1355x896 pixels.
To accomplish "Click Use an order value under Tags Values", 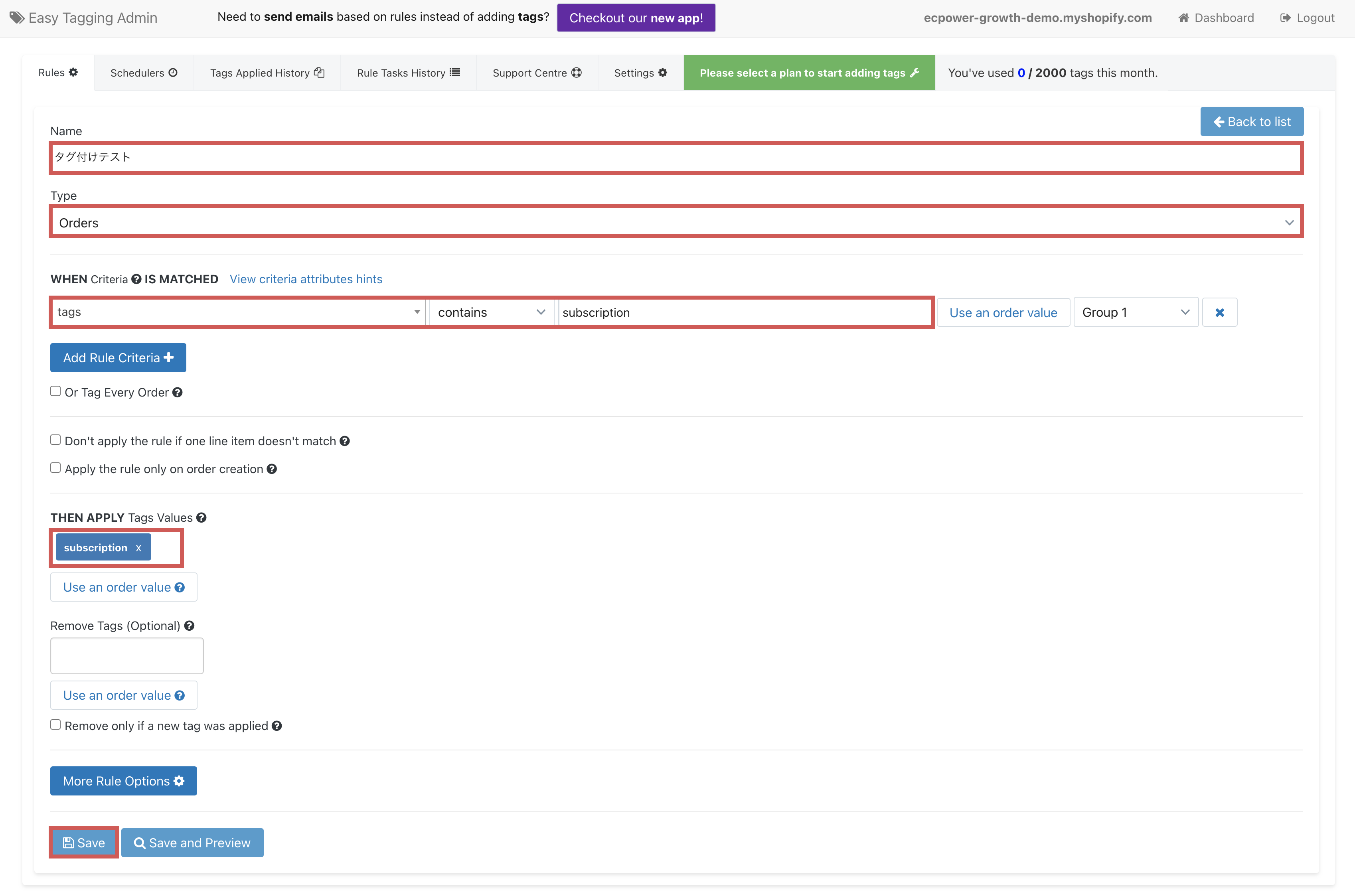I will (x=123, y=587).
